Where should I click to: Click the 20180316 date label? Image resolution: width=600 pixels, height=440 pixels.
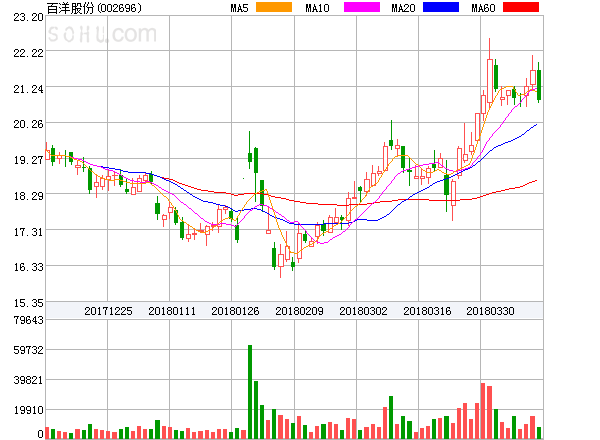tap(427, 311)
